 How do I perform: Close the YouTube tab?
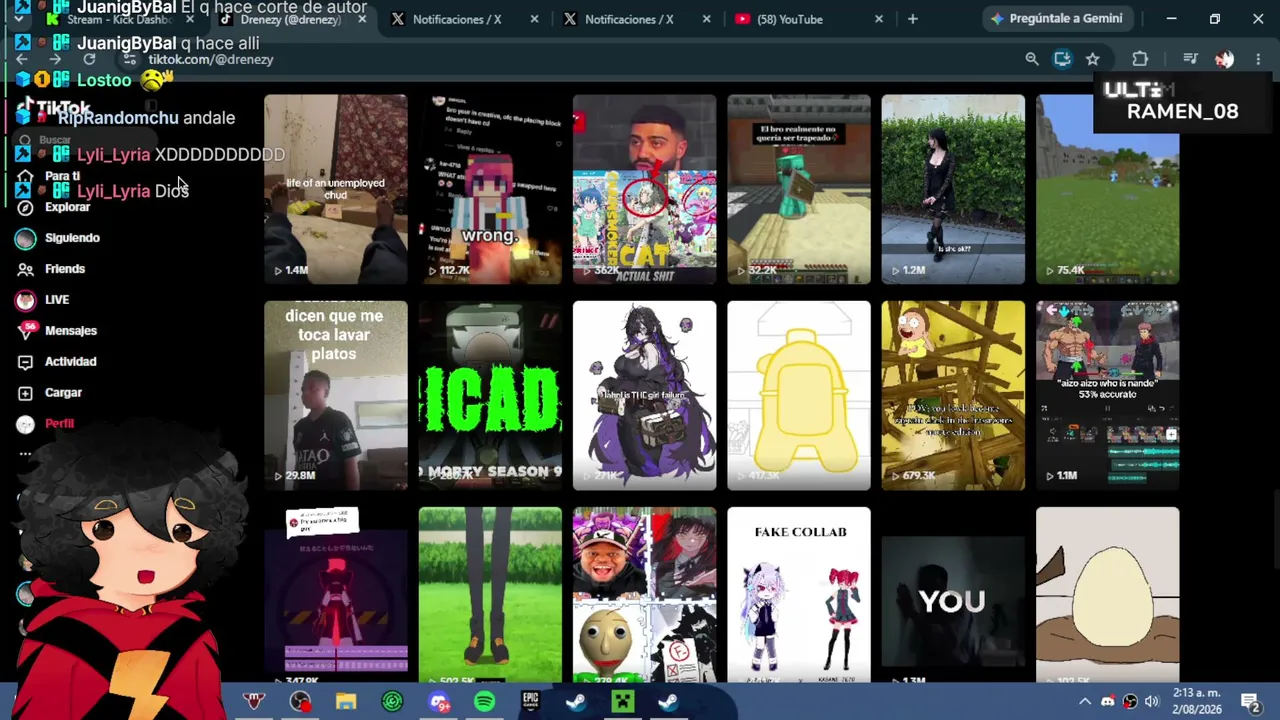point(879,19)
